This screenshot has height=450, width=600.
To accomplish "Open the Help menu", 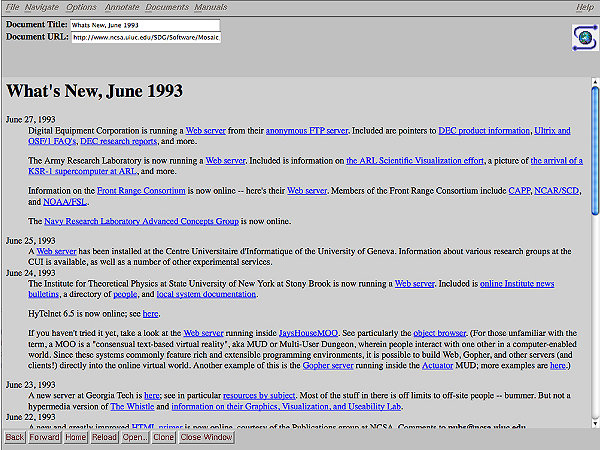I will (584, 7).
